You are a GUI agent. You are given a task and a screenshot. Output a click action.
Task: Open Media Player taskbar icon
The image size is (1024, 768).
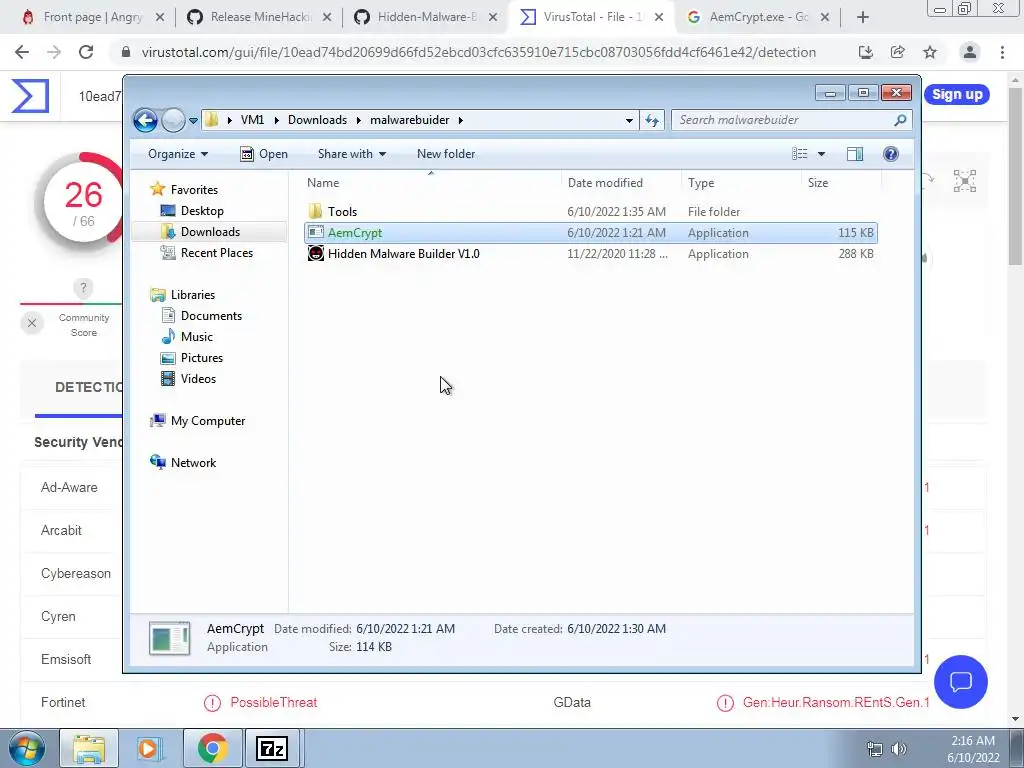click(x=150, y=748)
